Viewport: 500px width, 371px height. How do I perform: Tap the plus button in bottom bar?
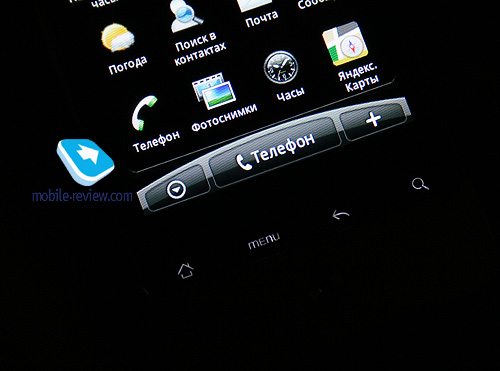[373, 119]
